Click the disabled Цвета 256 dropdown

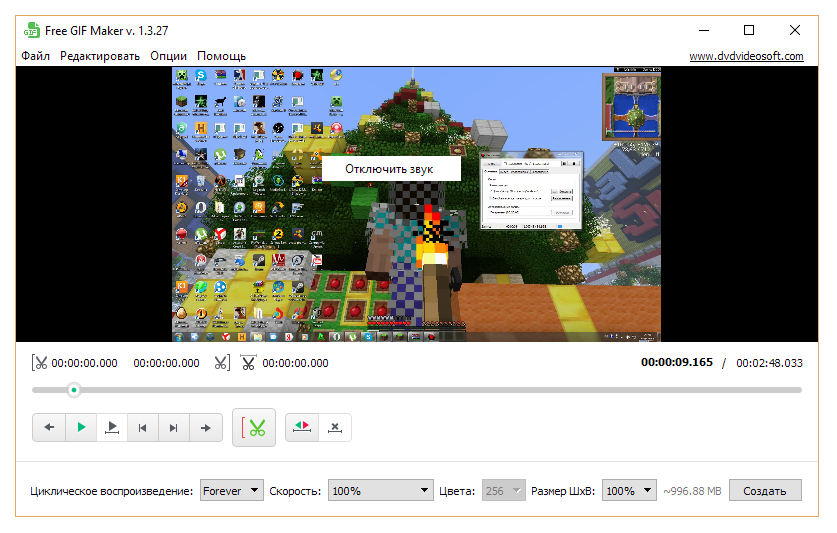[x=503, y=490]
